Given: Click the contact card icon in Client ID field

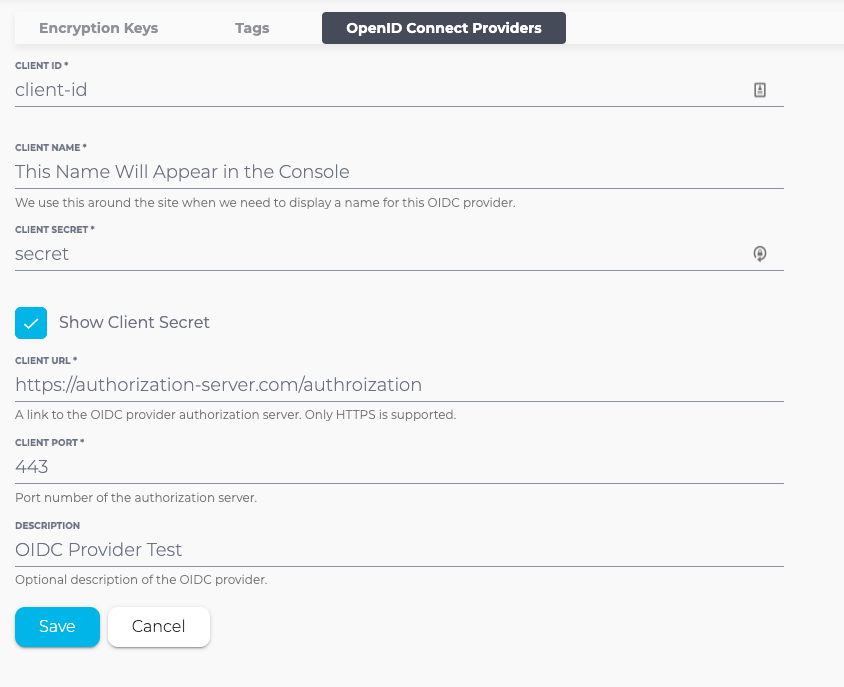Looking at the screenshot, I should coord(759,90).
